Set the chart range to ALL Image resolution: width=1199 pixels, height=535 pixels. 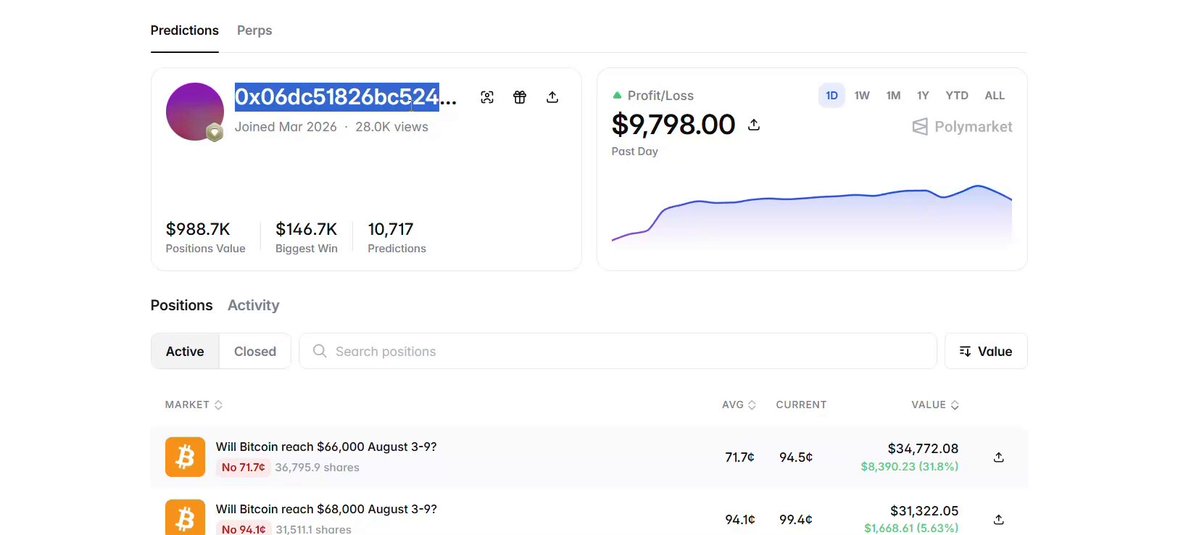coord(995,96)
